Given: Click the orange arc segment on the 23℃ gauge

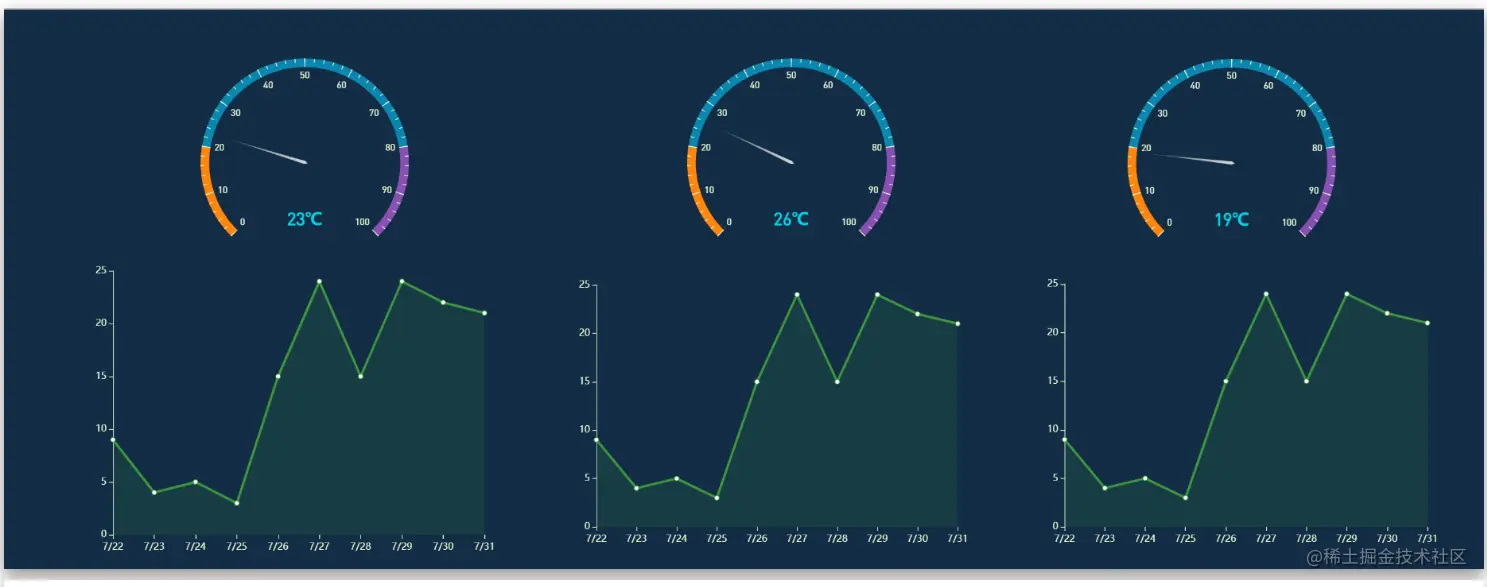Looking at the screenshot, I should (x=208, y=192).
